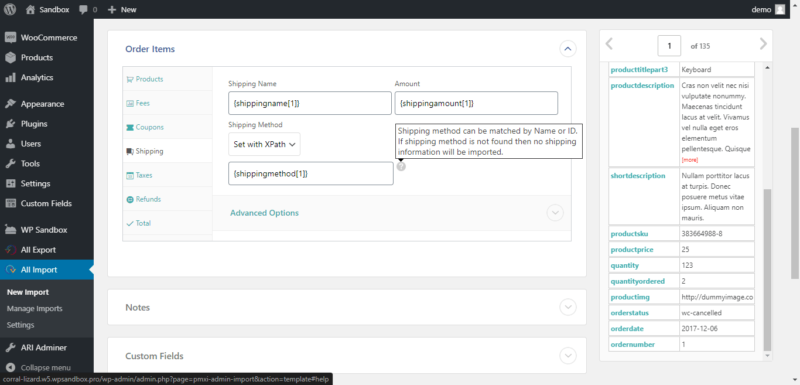Click the 2017-12-06 date value
Screen dimensions: 800x385
tap(699, 328)
